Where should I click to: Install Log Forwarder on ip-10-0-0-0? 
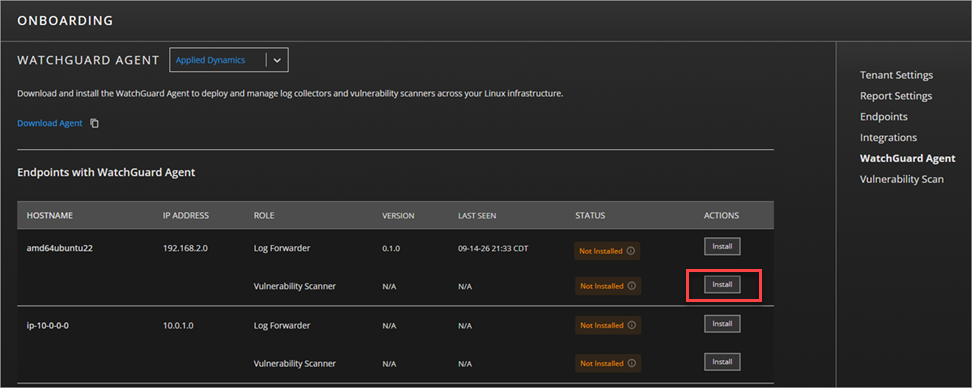pos(722,324)
